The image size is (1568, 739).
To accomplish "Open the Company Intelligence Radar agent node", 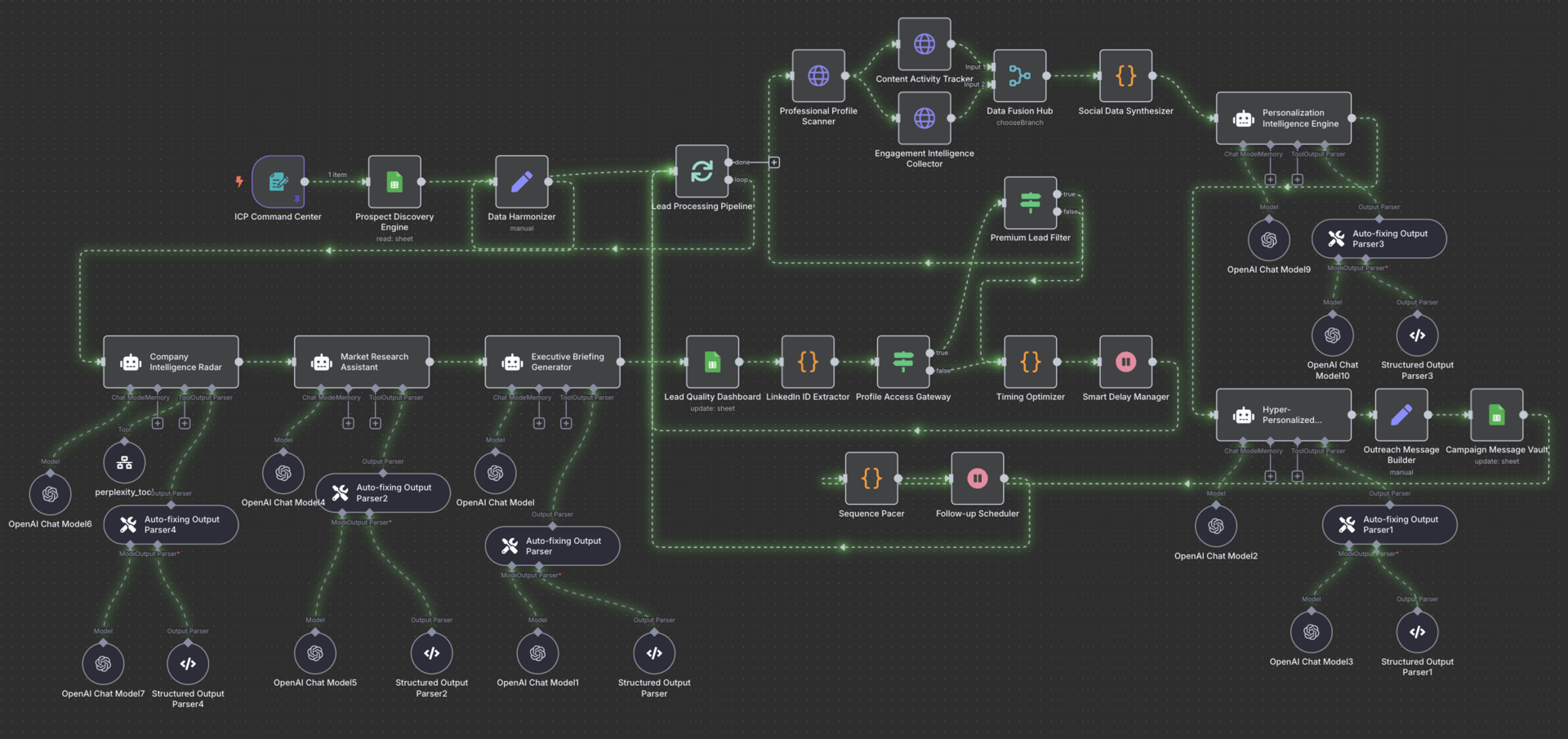I will [x=171, y=362].
